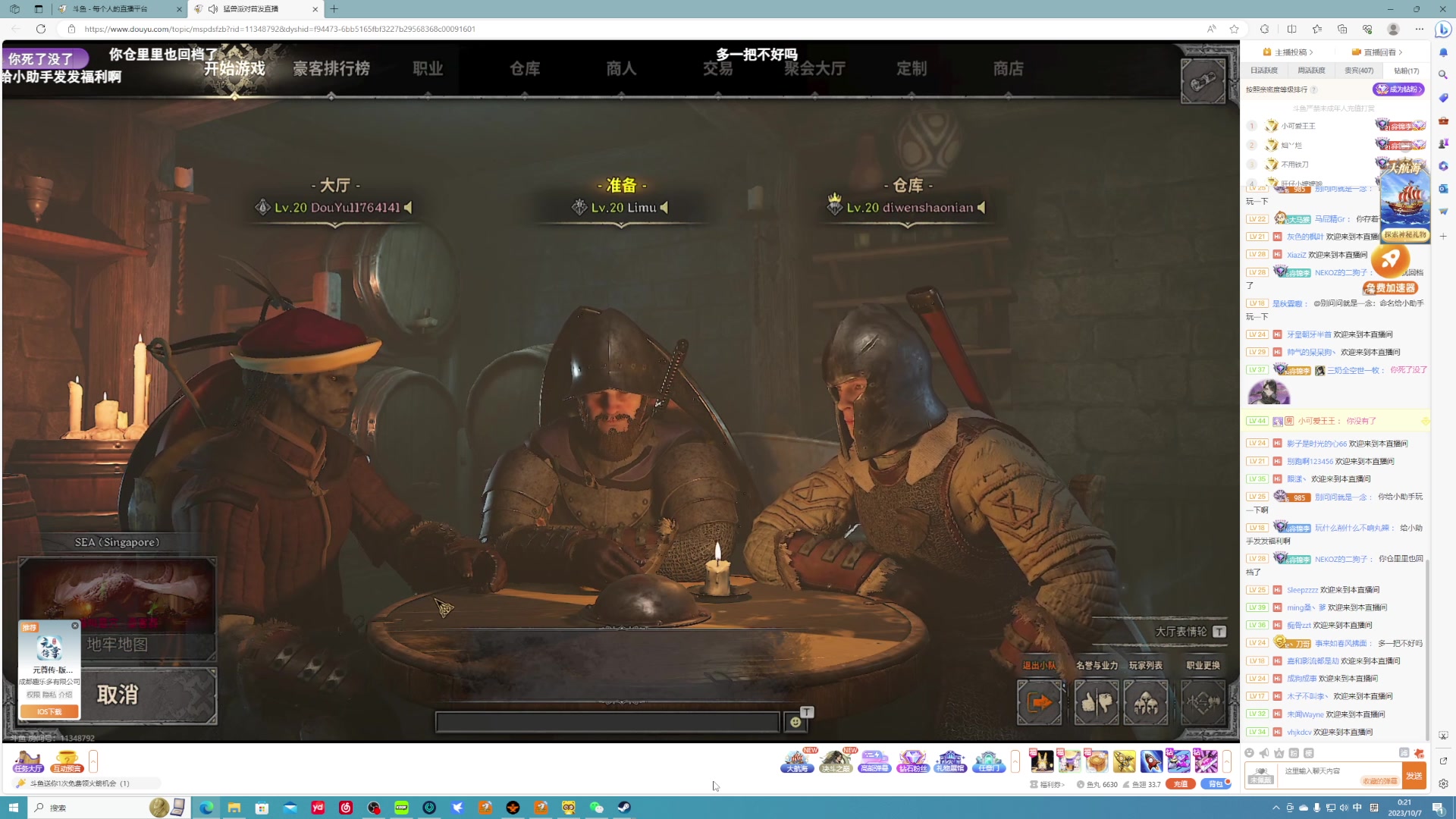Send the blue rocket gift
Screen dimensions: 1456x819
coord(1151,761)
